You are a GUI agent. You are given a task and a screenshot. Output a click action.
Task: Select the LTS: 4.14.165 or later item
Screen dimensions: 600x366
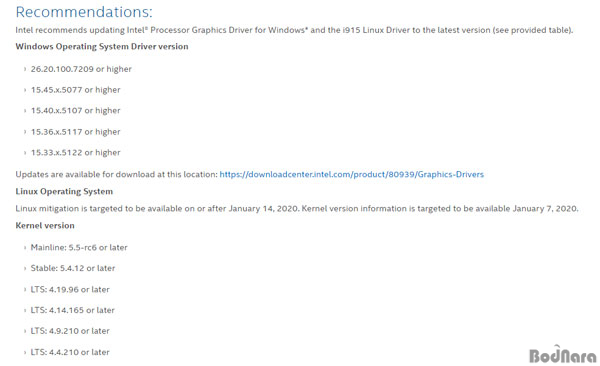72,310
